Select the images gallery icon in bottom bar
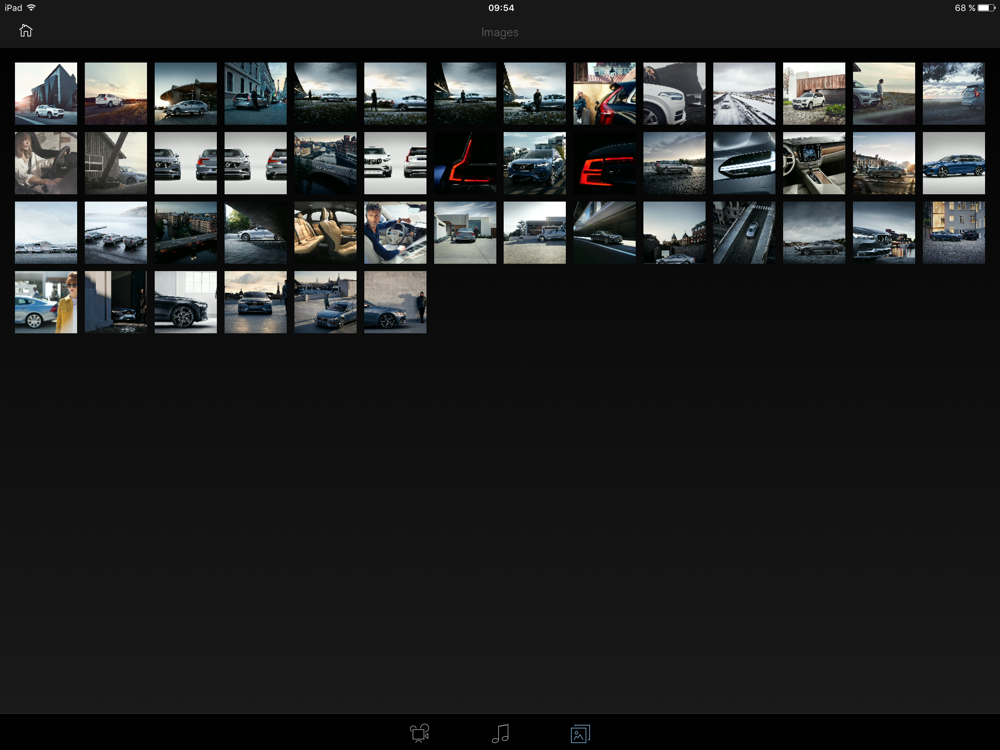 (x=580, y=733)
